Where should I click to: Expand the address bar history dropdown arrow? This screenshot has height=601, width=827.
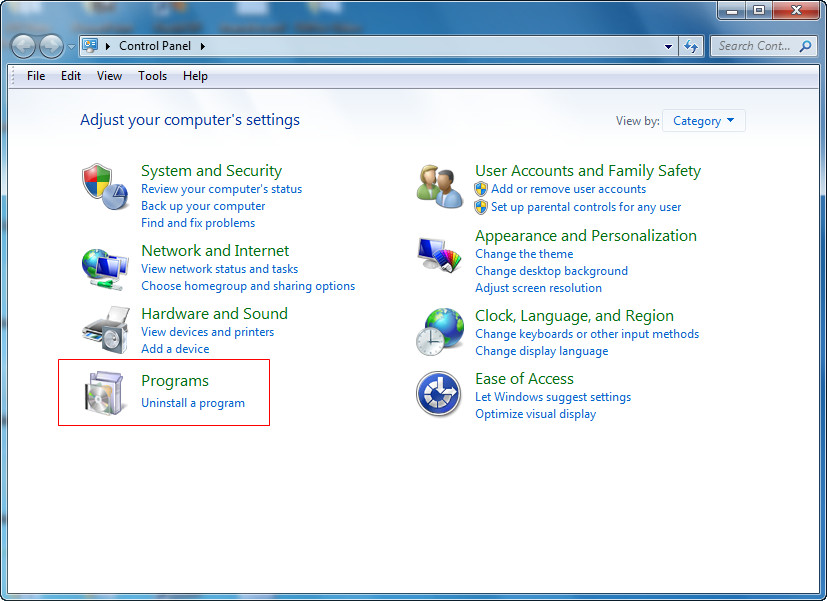(x=668, y=46)
